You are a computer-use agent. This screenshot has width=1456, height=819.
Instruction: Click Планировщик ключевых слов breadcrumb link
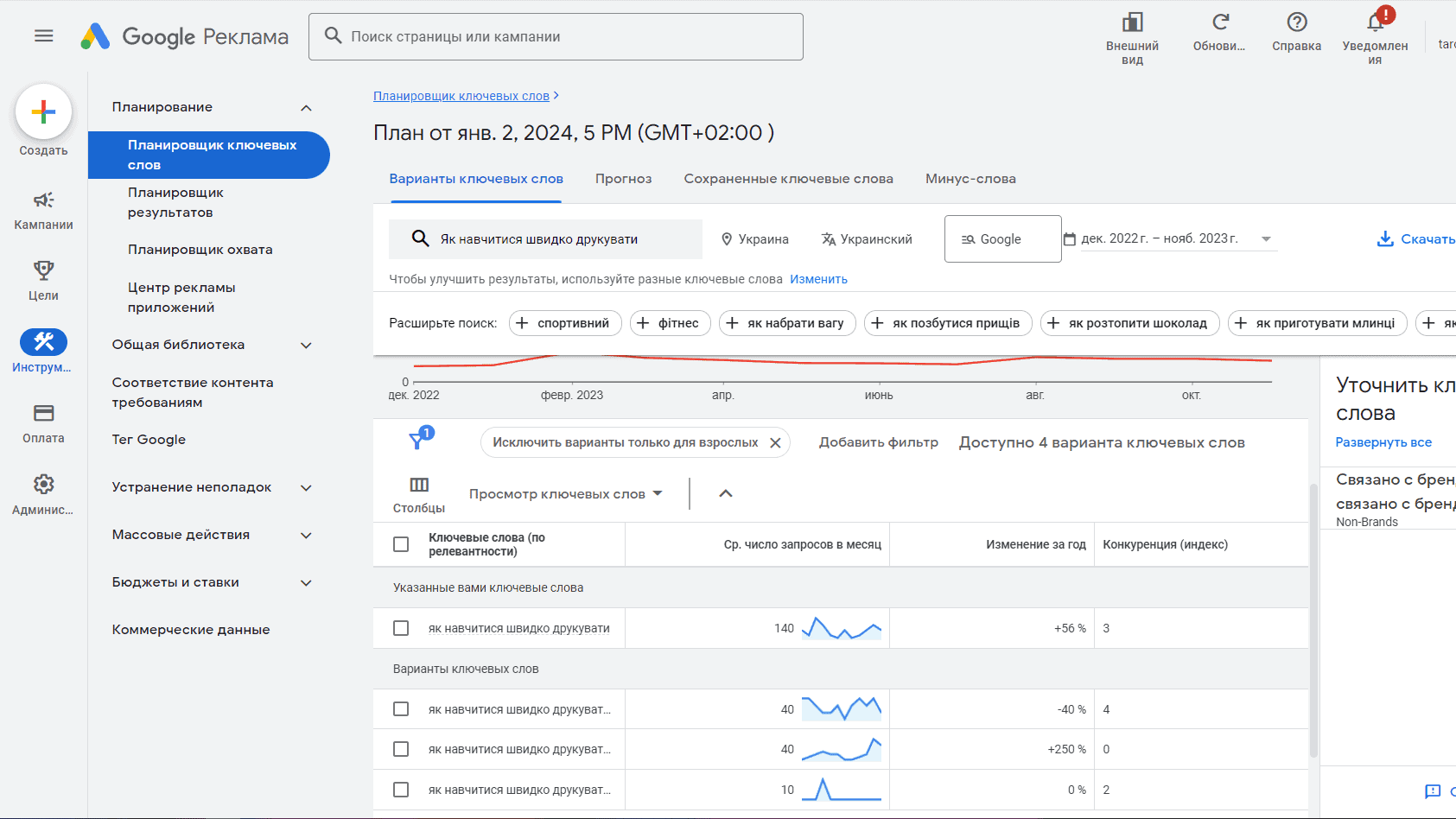pyautogui.click(x=461, y=96)
